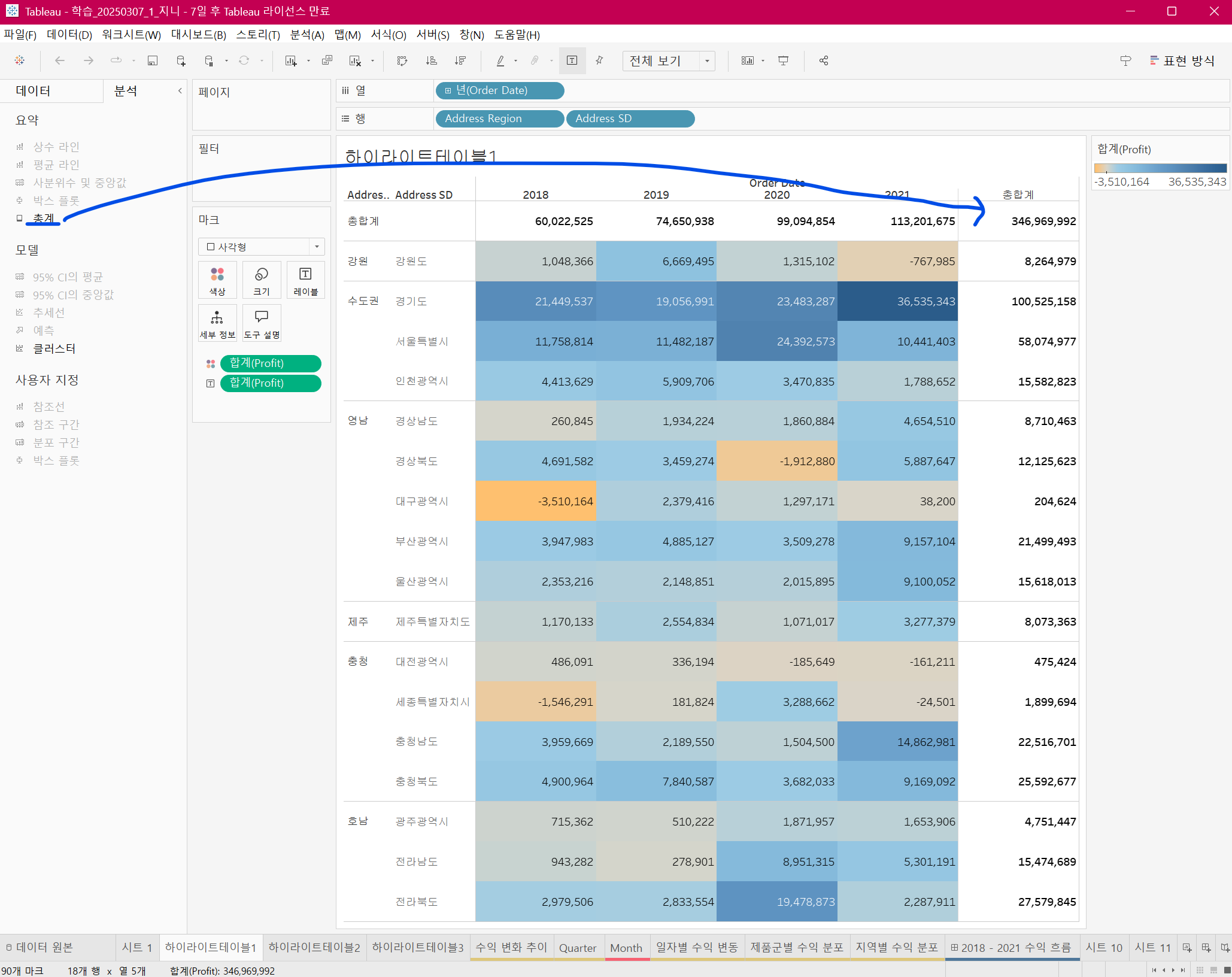Viewport: 1232px width, 977px height.
Task: Sort ascending using toolbar icon
Action: point(431,60)
